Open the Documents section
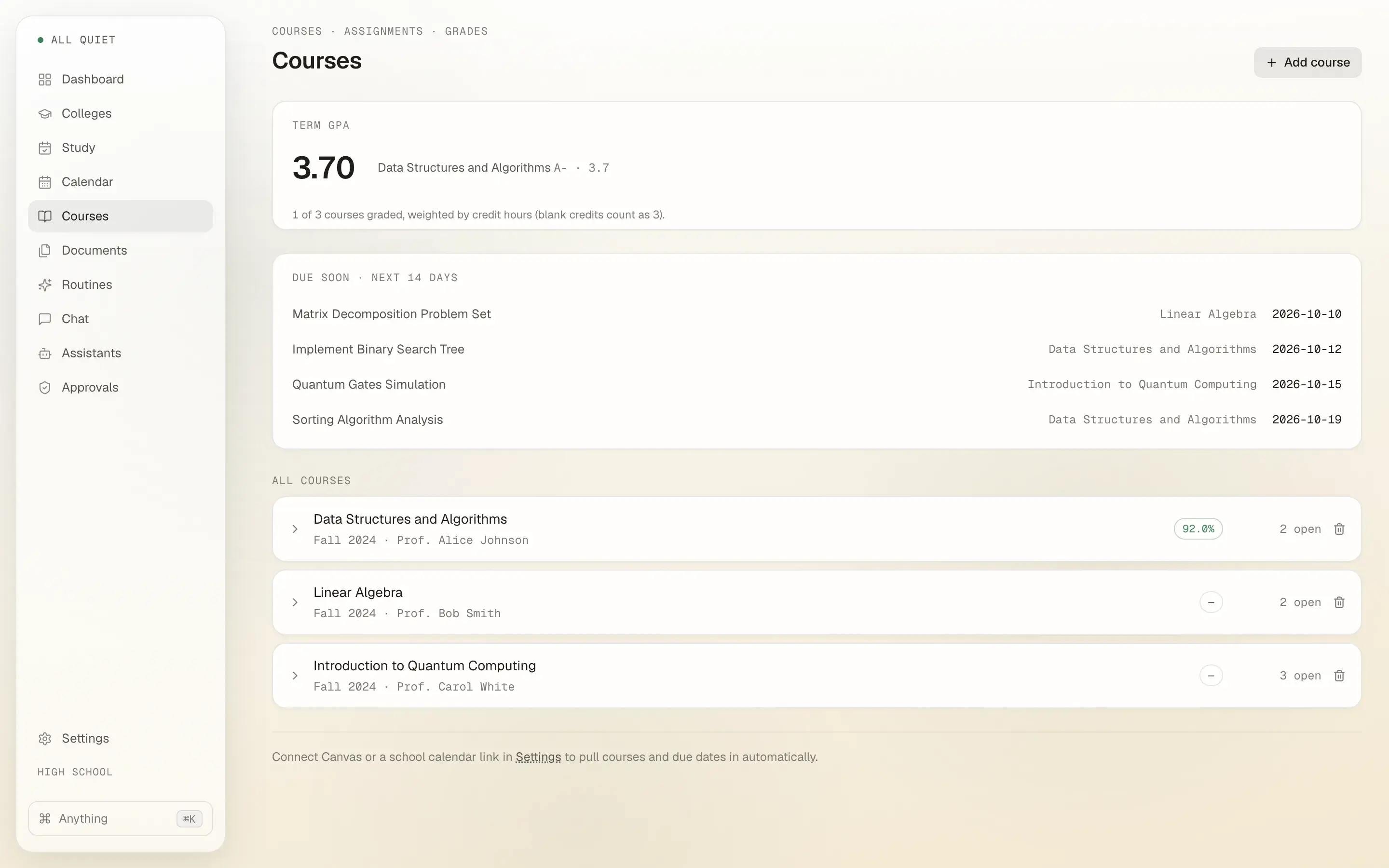Screen dimensions: 1389x868 click(121, 251)
